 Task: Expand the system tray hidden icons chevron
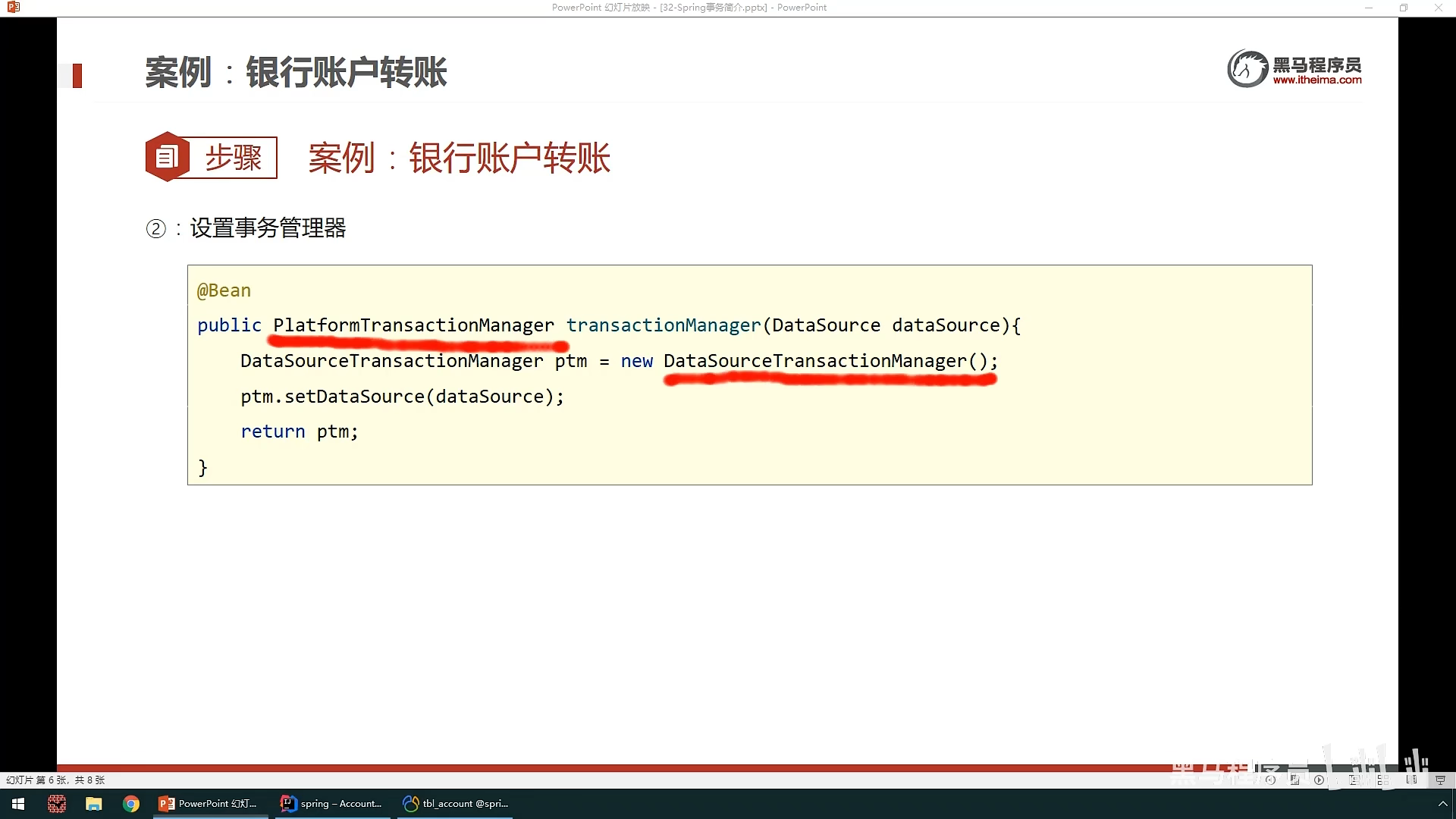pos(1442,804)
